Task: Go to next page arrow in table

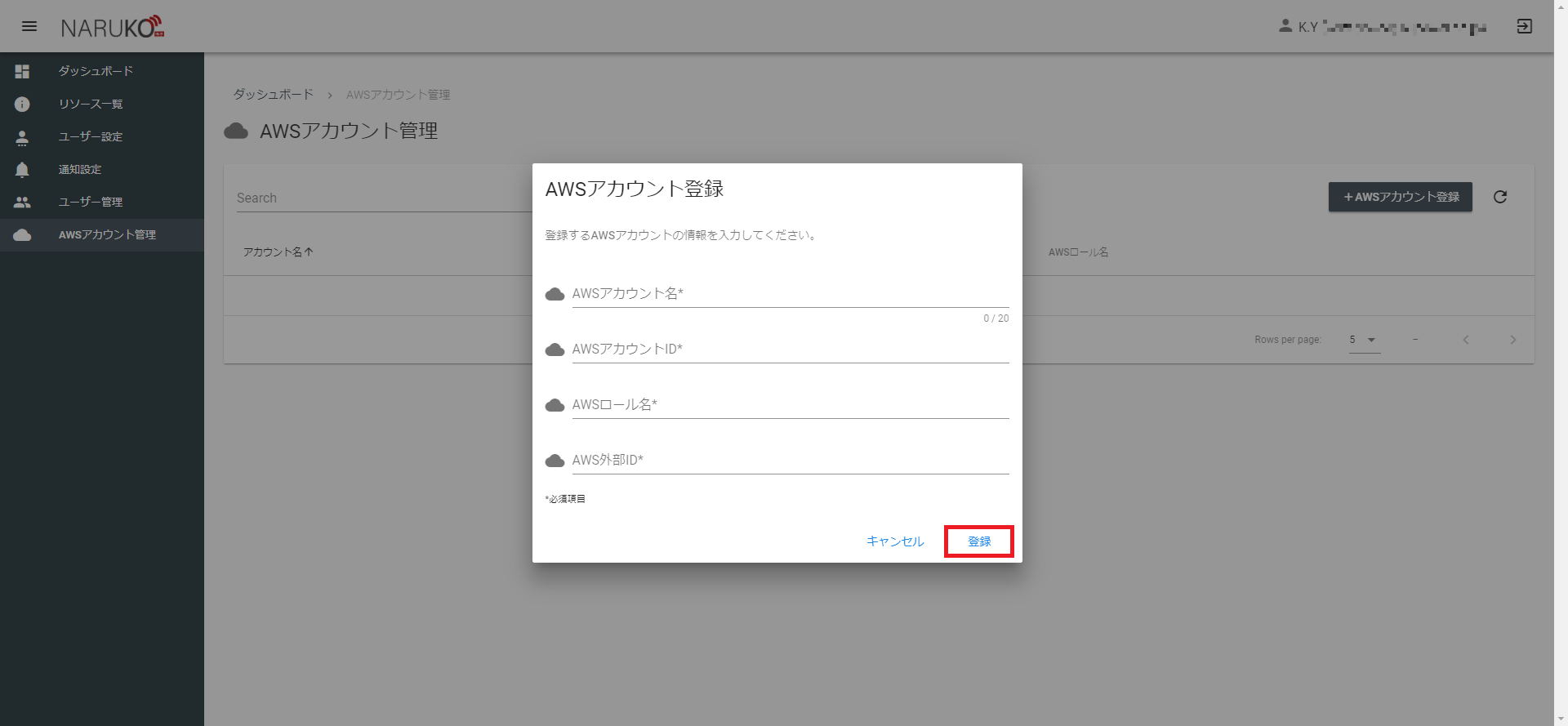Action: [1512, 340]
